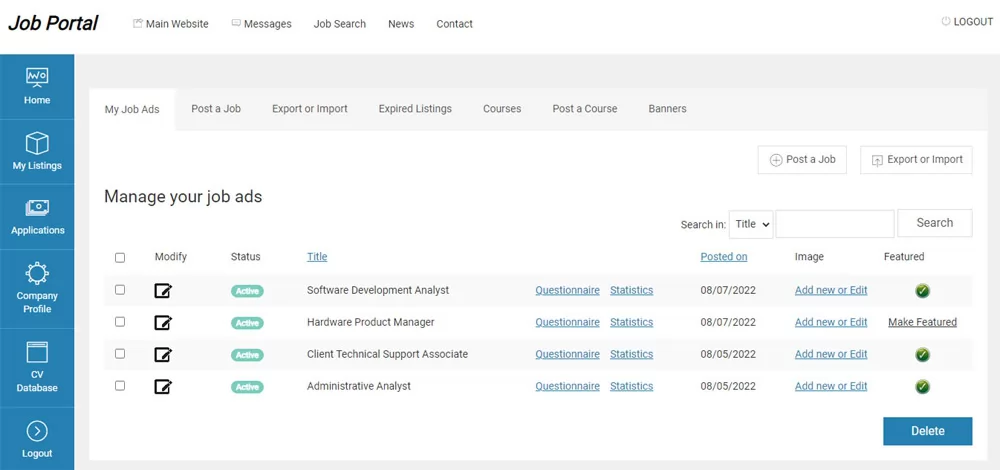Add new or Edit image for Administrative Analyst

coord(831,386)
